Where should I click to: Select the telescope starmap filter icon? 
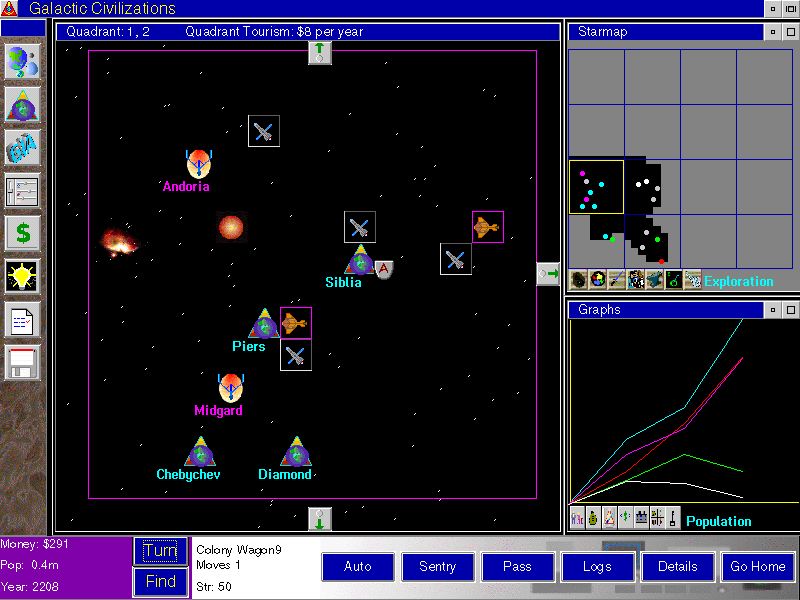[693, 280]
